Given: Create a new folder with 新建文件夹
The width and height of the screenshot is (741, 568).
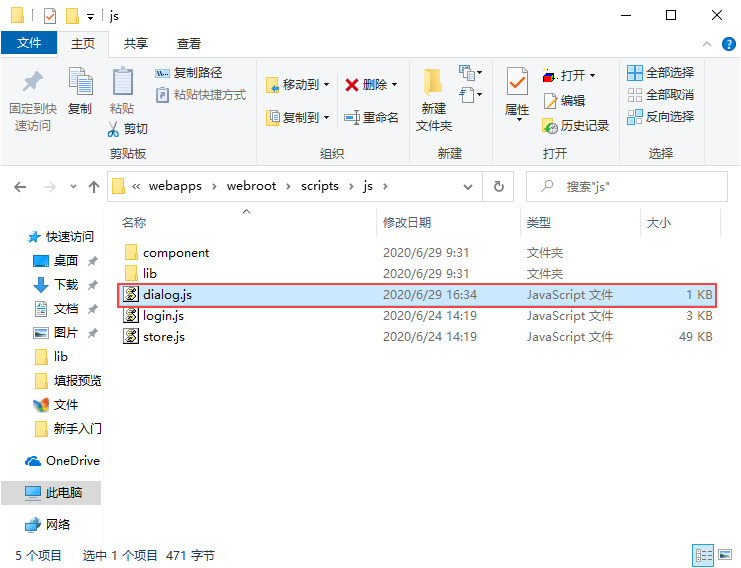Looking at the screenshot, I should pyautogui.click(x=433, y=99).
